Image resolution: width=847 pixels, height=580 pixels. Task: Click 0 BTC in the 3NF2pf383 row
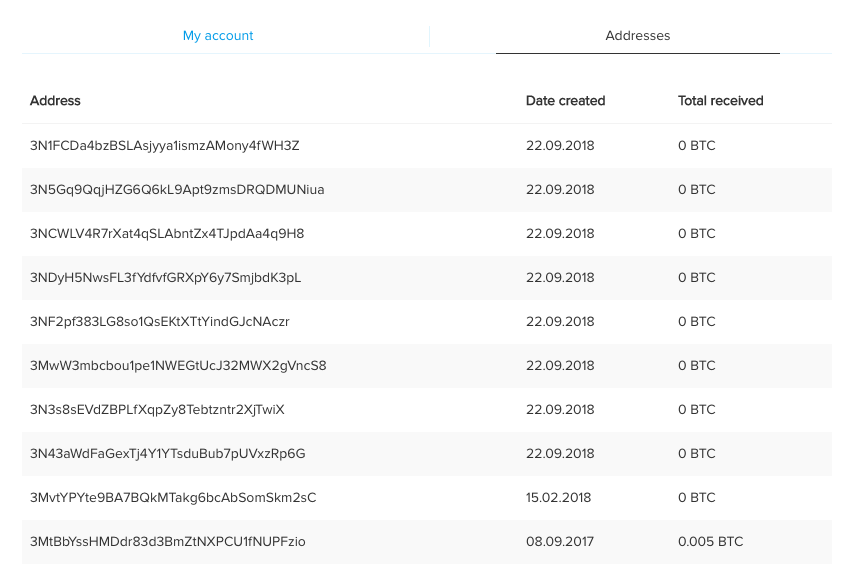click(x=696, y=322)
